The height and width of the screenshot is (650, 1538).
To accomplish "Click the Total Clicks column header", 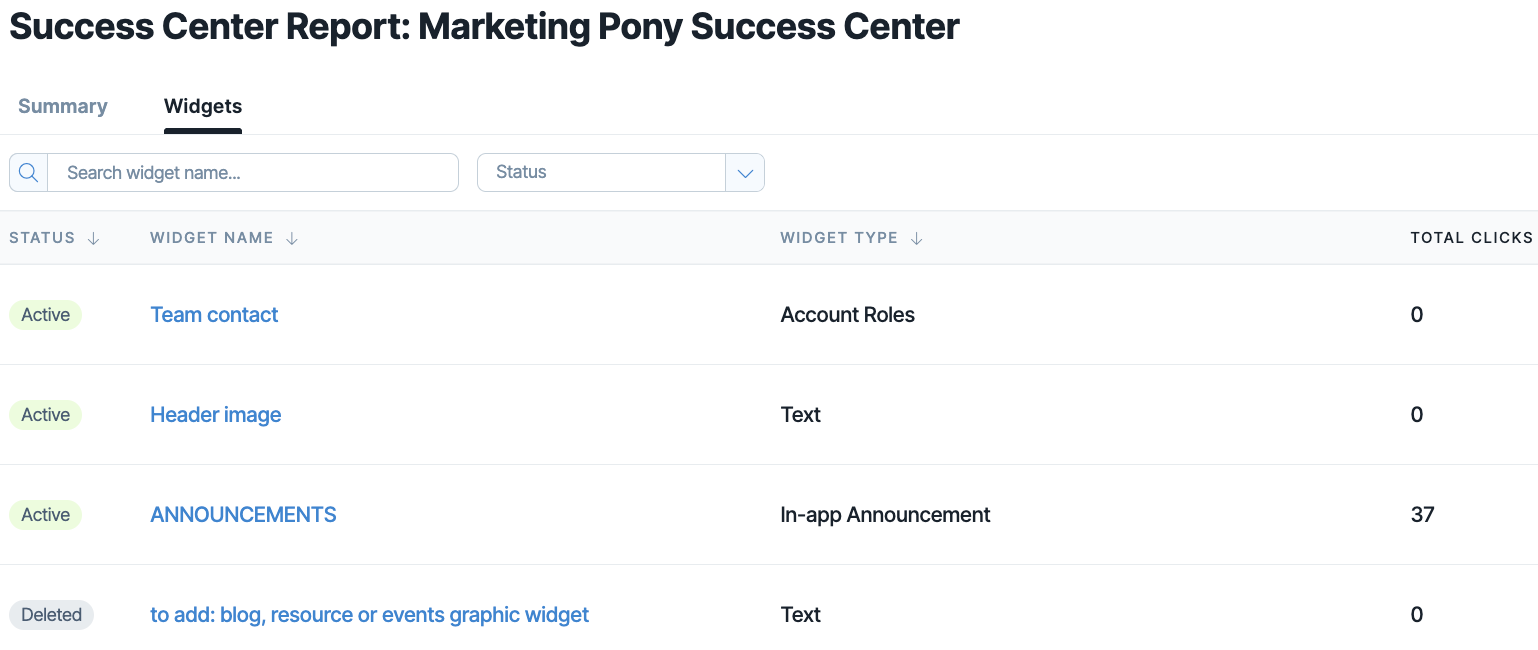I will (1472, 238).
